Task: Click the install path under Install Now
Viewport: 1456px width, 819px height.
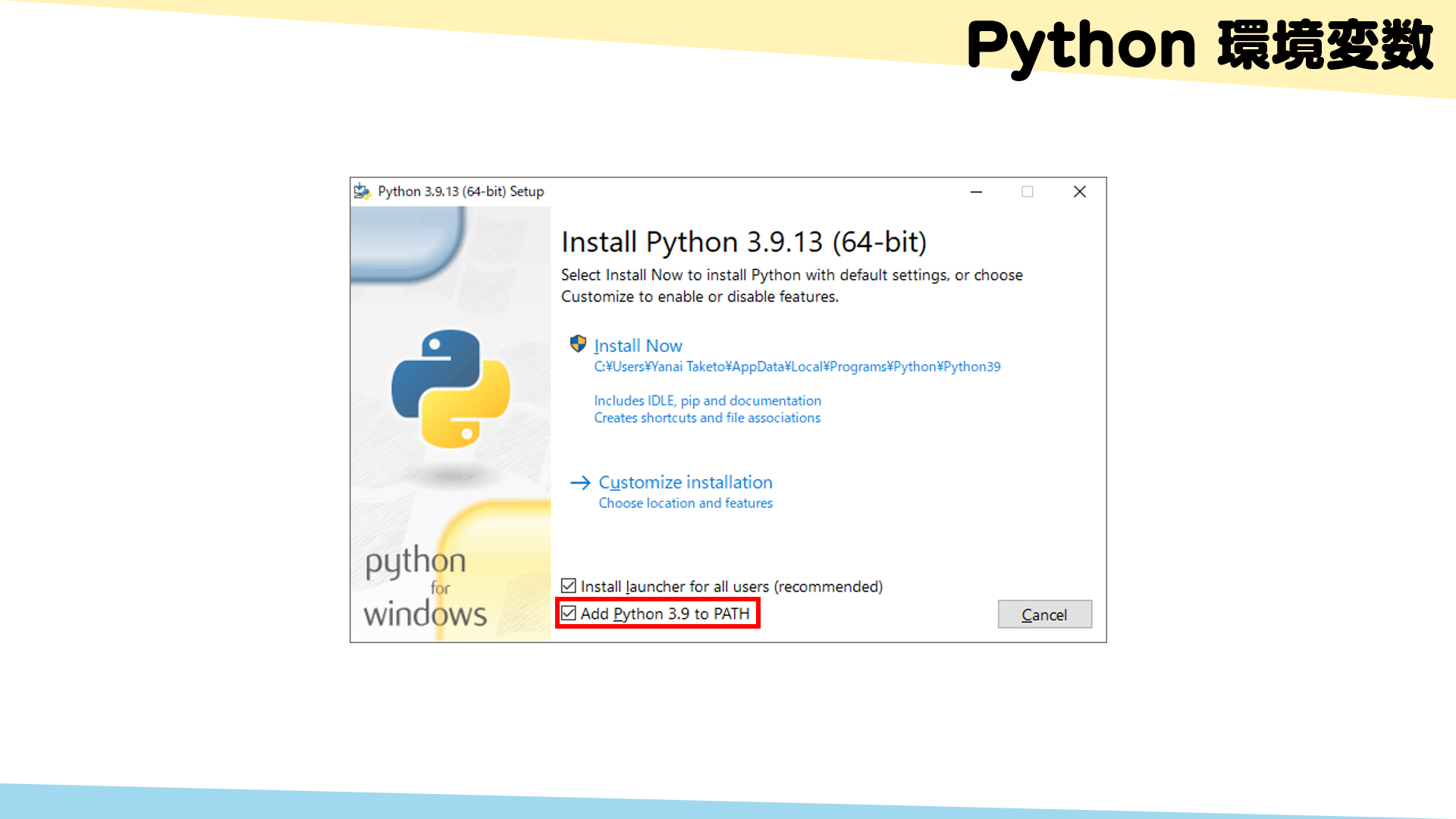Action: [797, 367]
